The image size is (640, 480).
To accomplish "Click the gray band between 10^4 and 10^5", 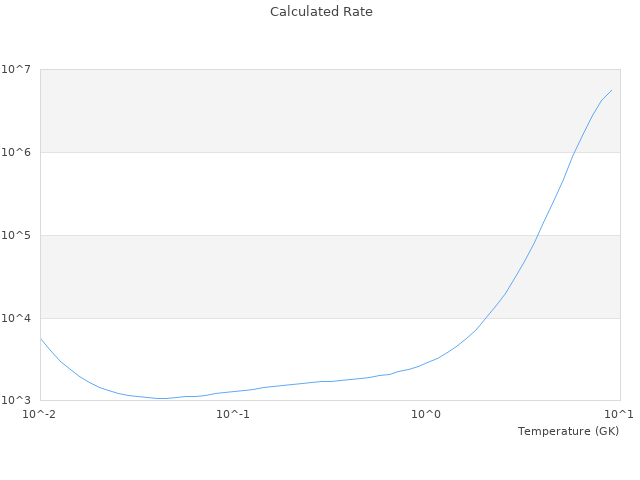I will point(300,276).
